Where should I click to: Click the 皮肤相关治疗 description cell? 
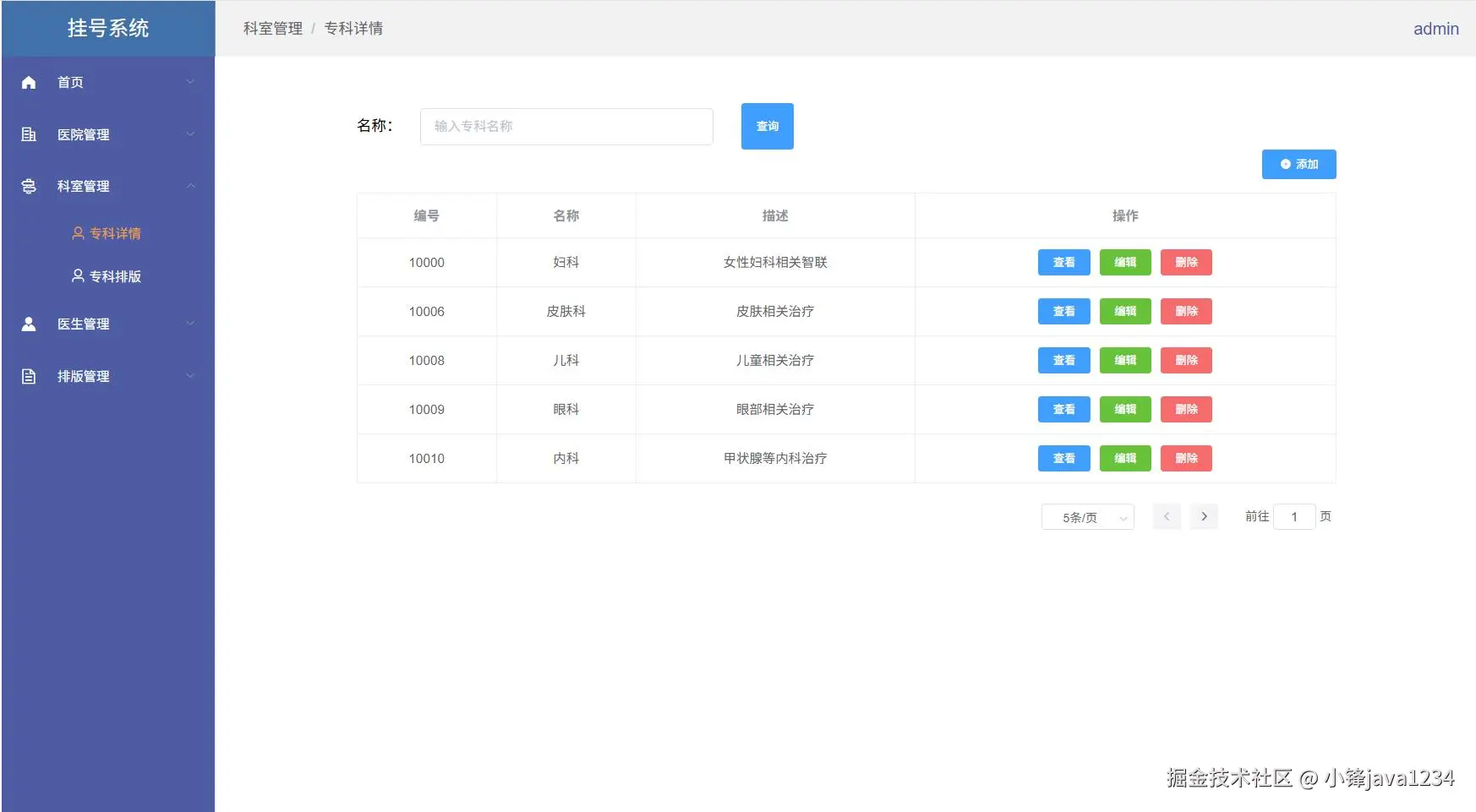pyautogui.click(x=775, y=312)
